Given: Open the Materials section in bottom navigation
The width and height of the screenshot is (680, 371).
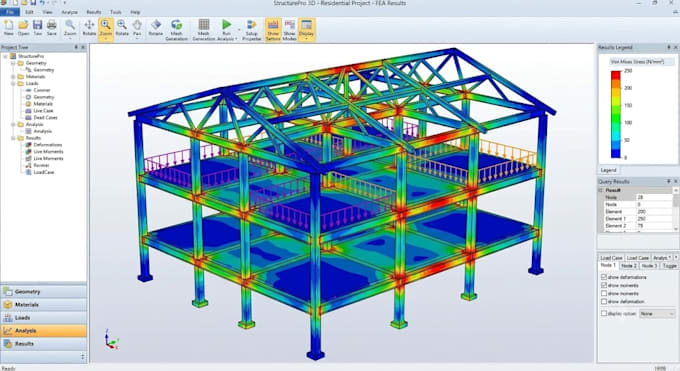Looking at the screenshot, I should pyautogui.click(x=43, y=305).
